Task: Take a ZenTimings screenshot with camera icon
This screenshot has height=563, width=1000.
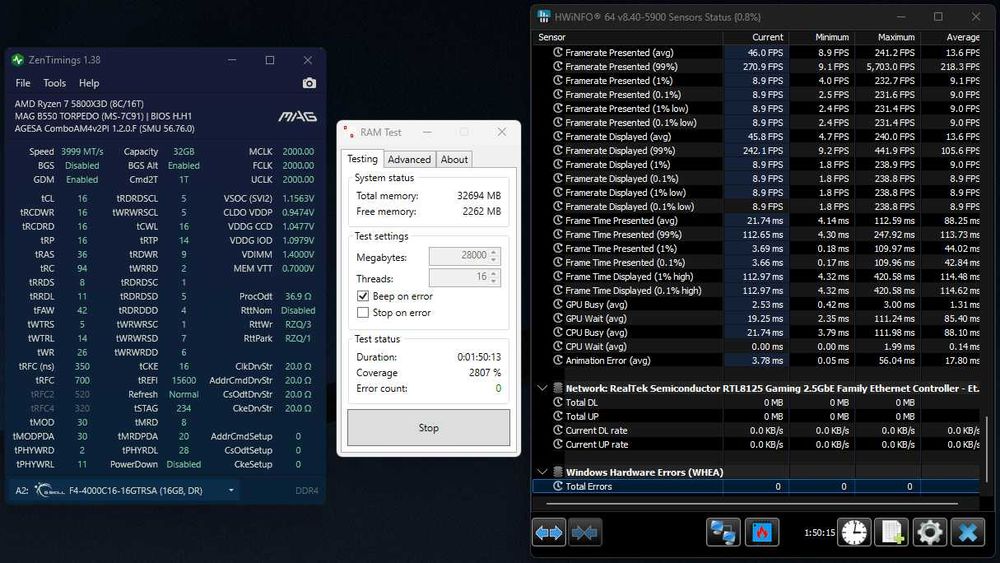Action: 309,83
